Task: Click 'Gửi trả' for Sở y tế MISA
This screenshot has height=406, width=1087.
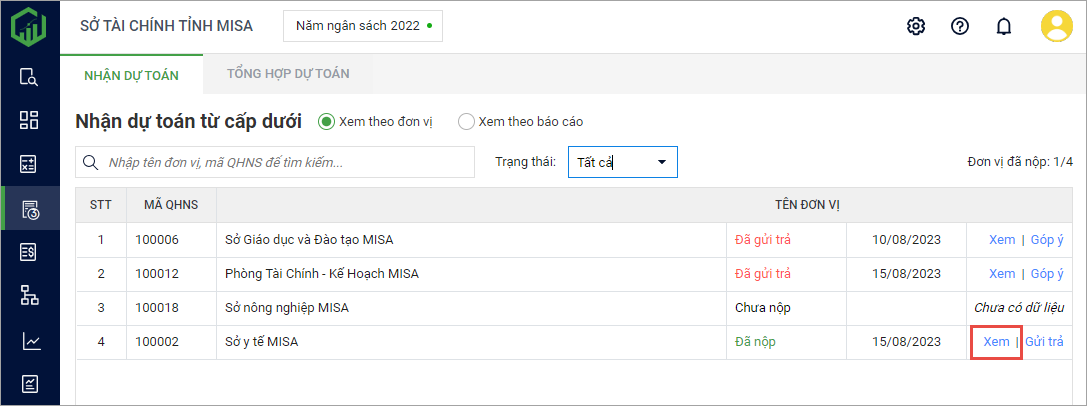Action: click(1044, 341)
